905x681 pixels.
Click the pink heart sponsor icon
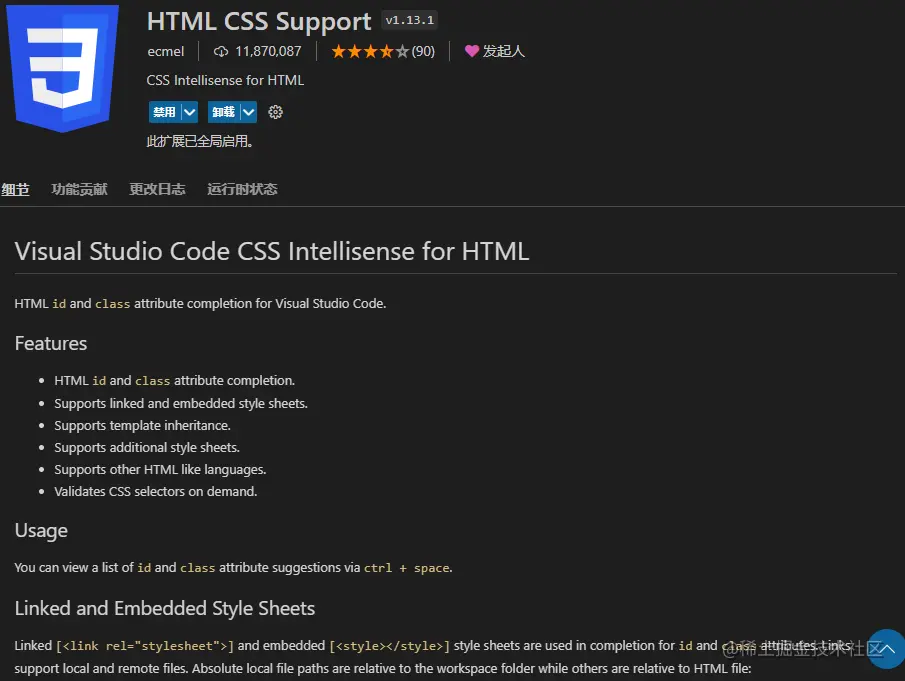click(x=471, y=51)
